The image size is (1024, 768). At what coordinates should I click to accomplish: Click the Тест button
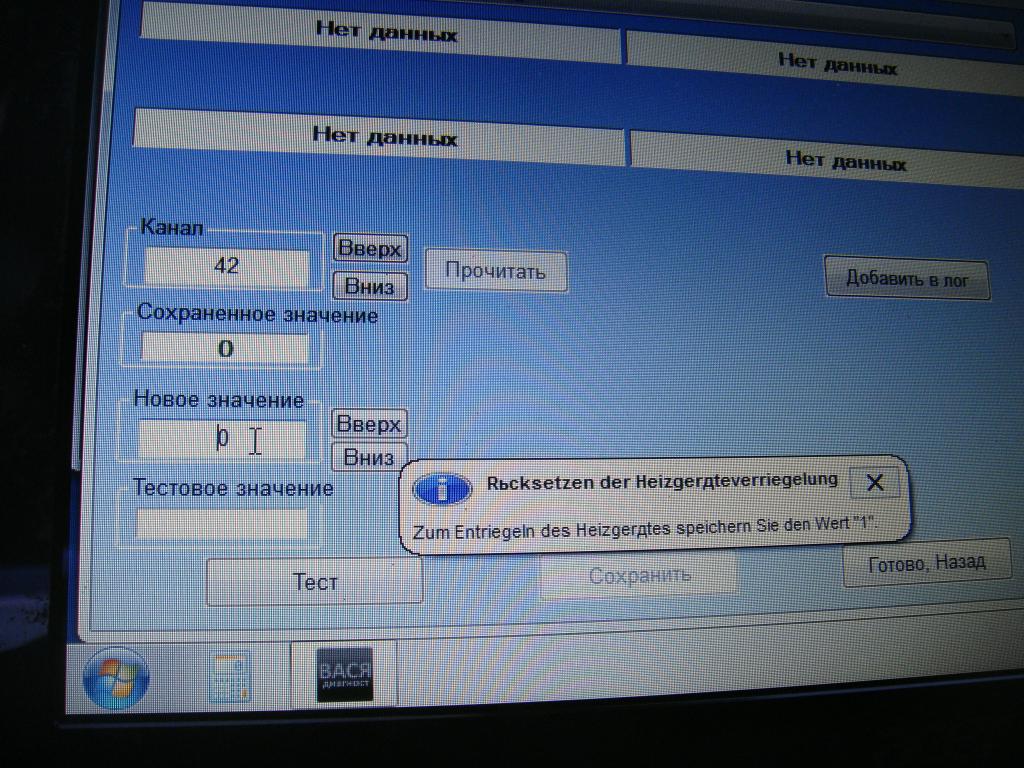point(315,582)
